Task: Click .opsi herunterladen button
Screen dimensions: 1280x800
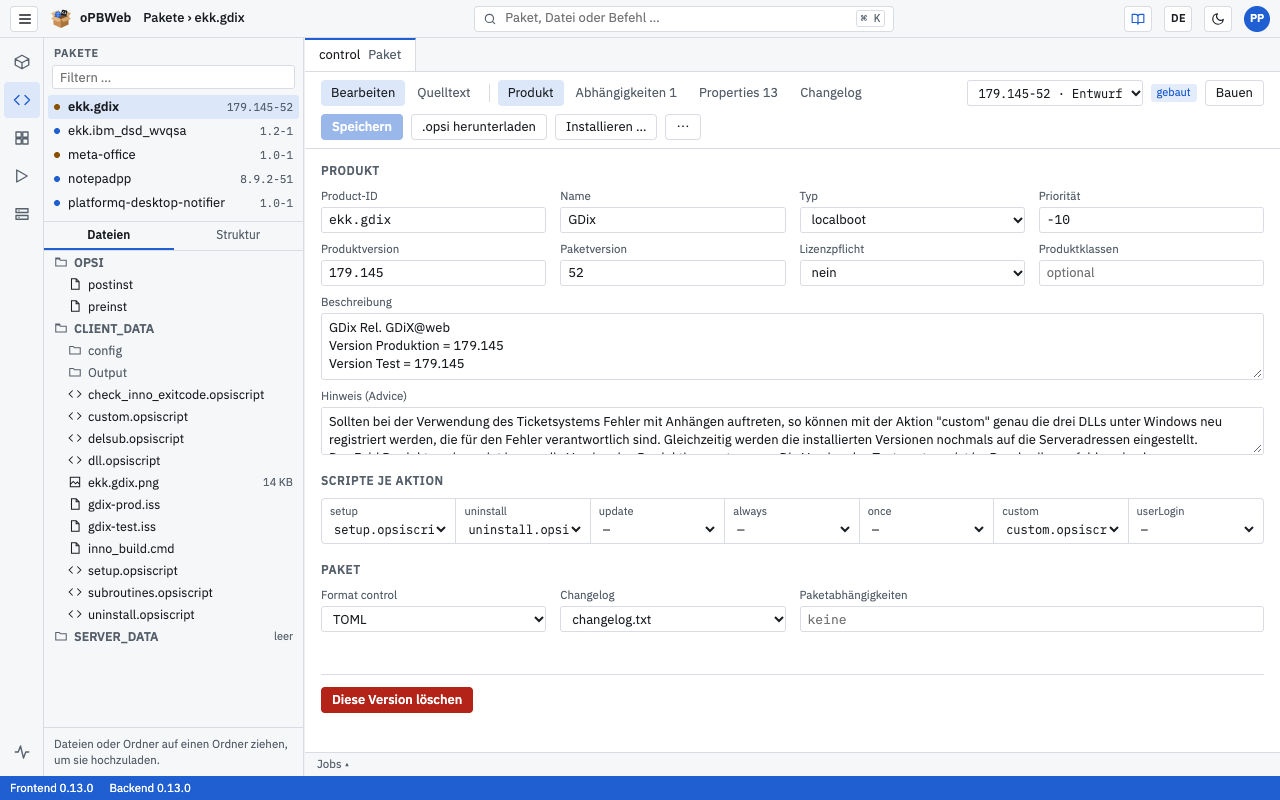Action: [479, 127]
